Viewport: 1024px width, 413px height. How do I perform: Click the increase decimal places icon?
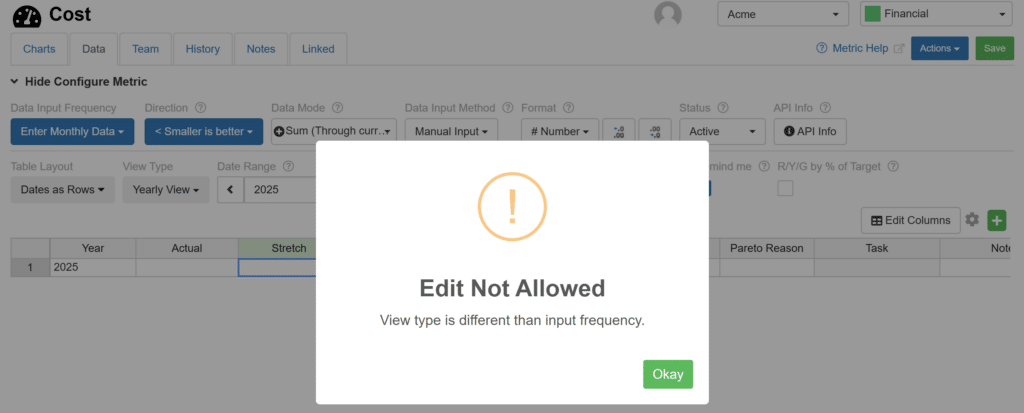point(619,131)
